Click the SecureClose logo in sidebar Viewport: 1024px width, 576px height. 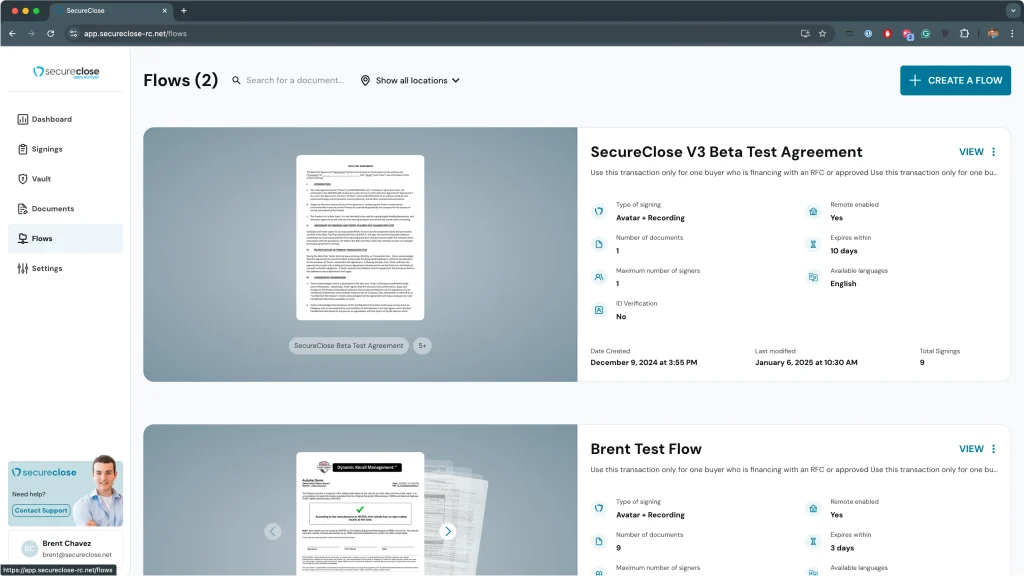point(66,72)
